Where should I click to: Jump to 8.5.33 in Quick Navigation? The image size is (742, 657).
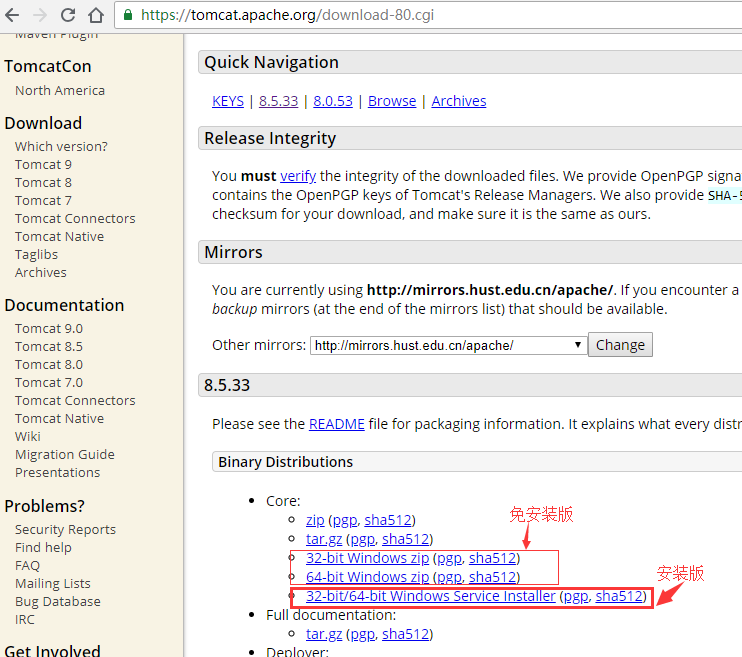278,101
